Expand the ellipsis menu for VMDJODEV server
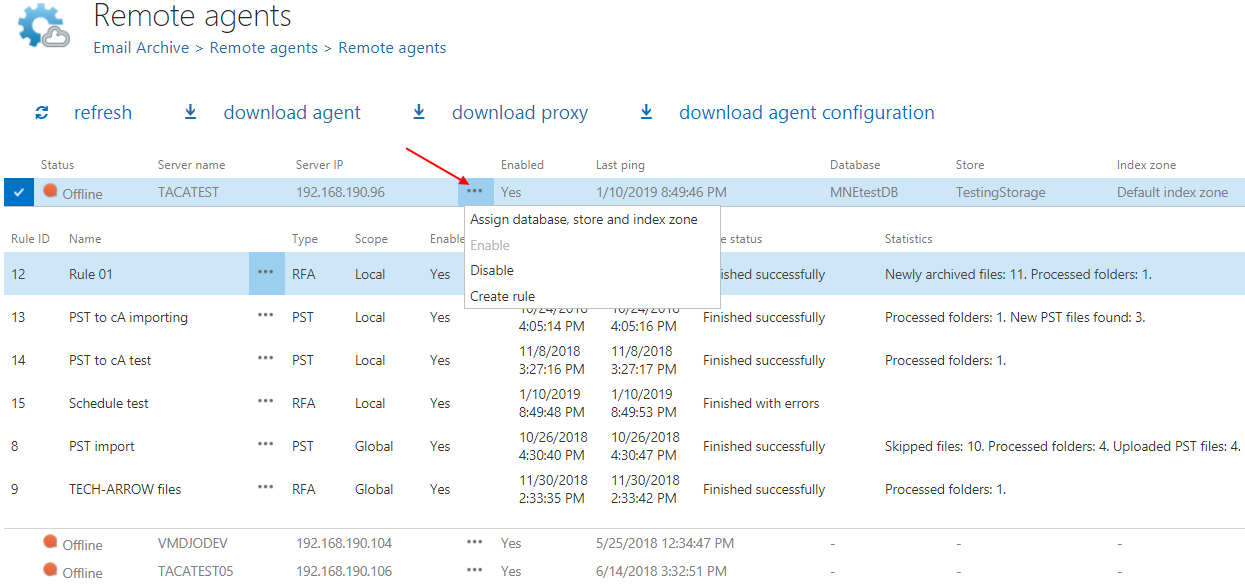This screenshot has width=1245, height=584. tap(474, 543)
